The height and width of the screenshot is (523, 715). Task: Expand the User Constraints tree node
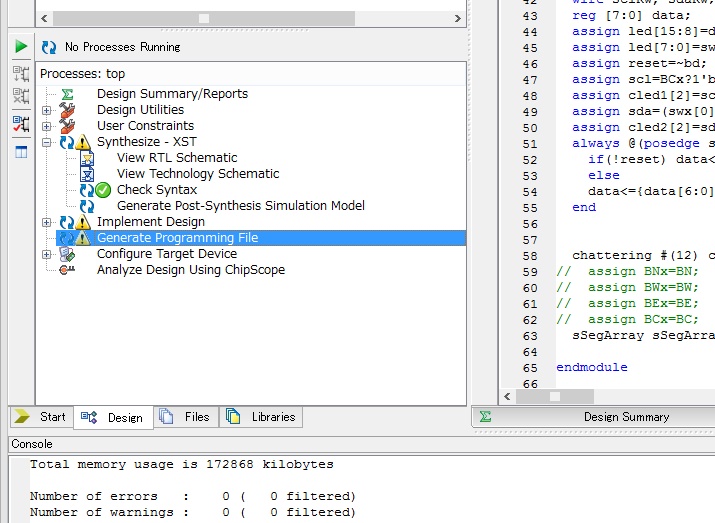pos(47,126)
